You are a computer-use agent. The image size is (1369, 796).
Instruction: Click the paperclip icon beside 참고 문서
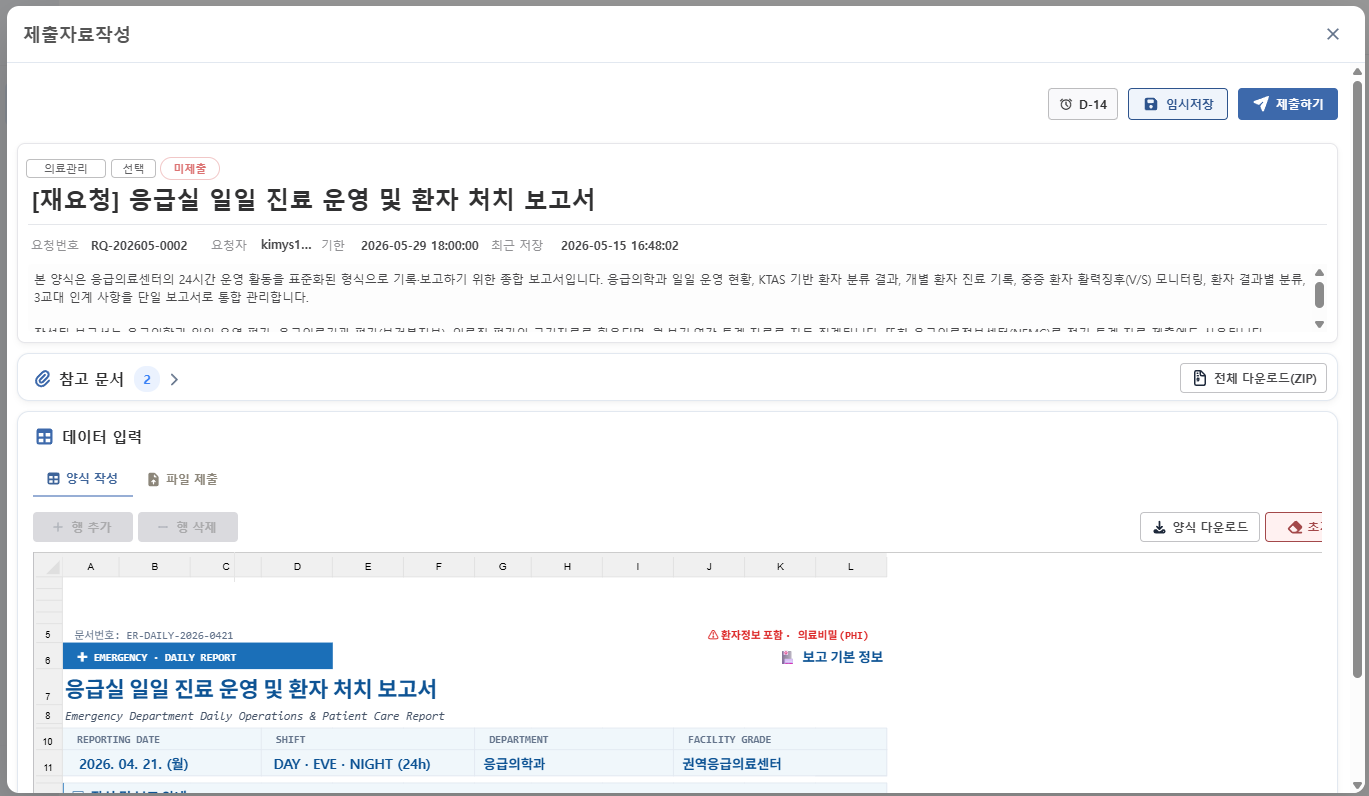43,379
